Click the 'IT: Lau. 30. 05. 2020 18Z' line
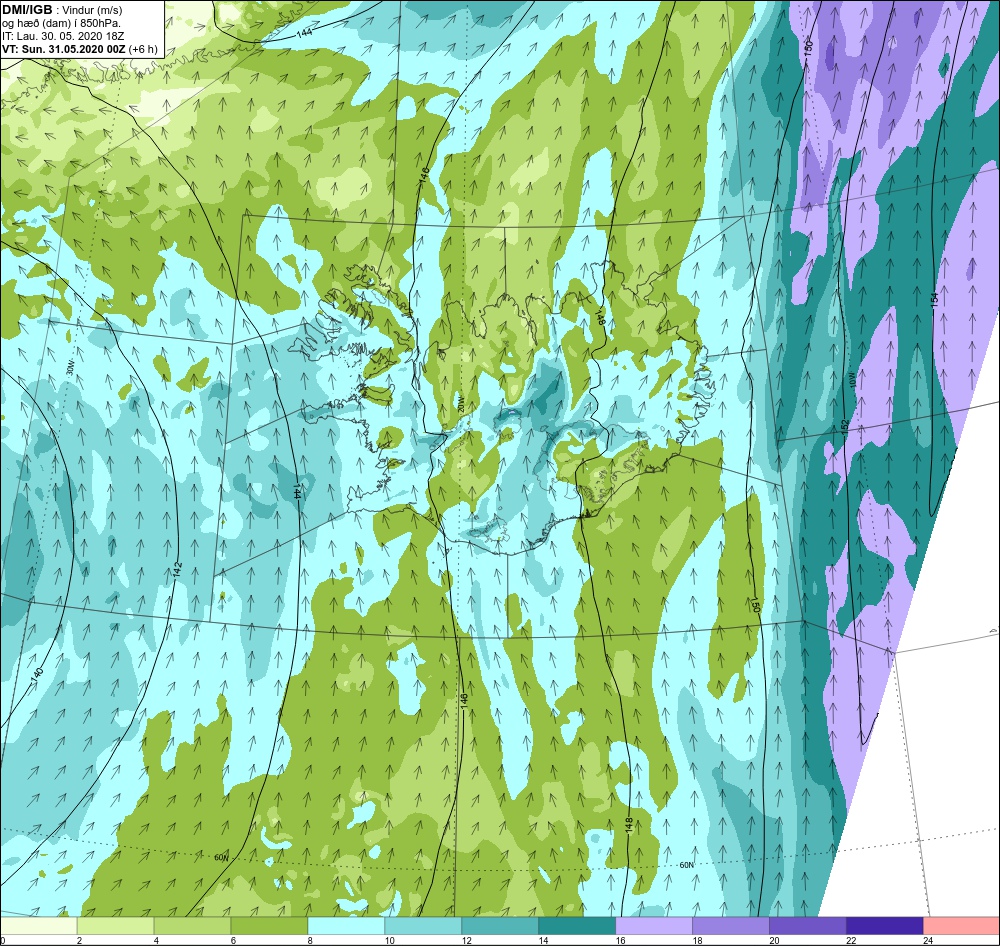The height and width of the screenshot is (946, 1000). point(63,36)
